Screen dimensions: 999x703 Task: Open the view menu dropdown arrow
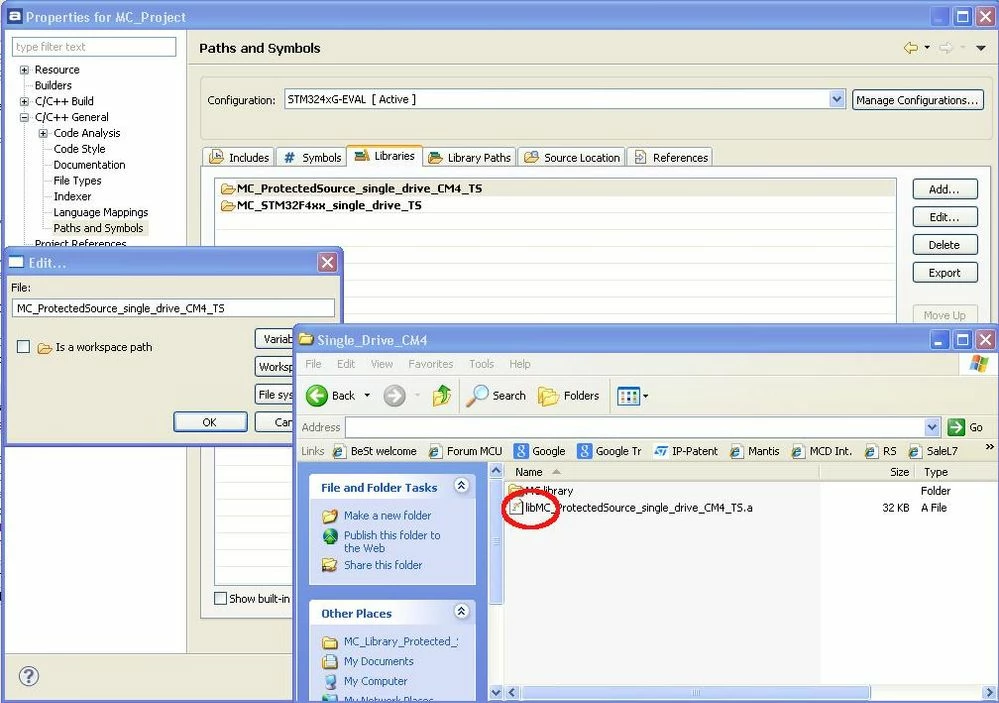pos(981,48)
